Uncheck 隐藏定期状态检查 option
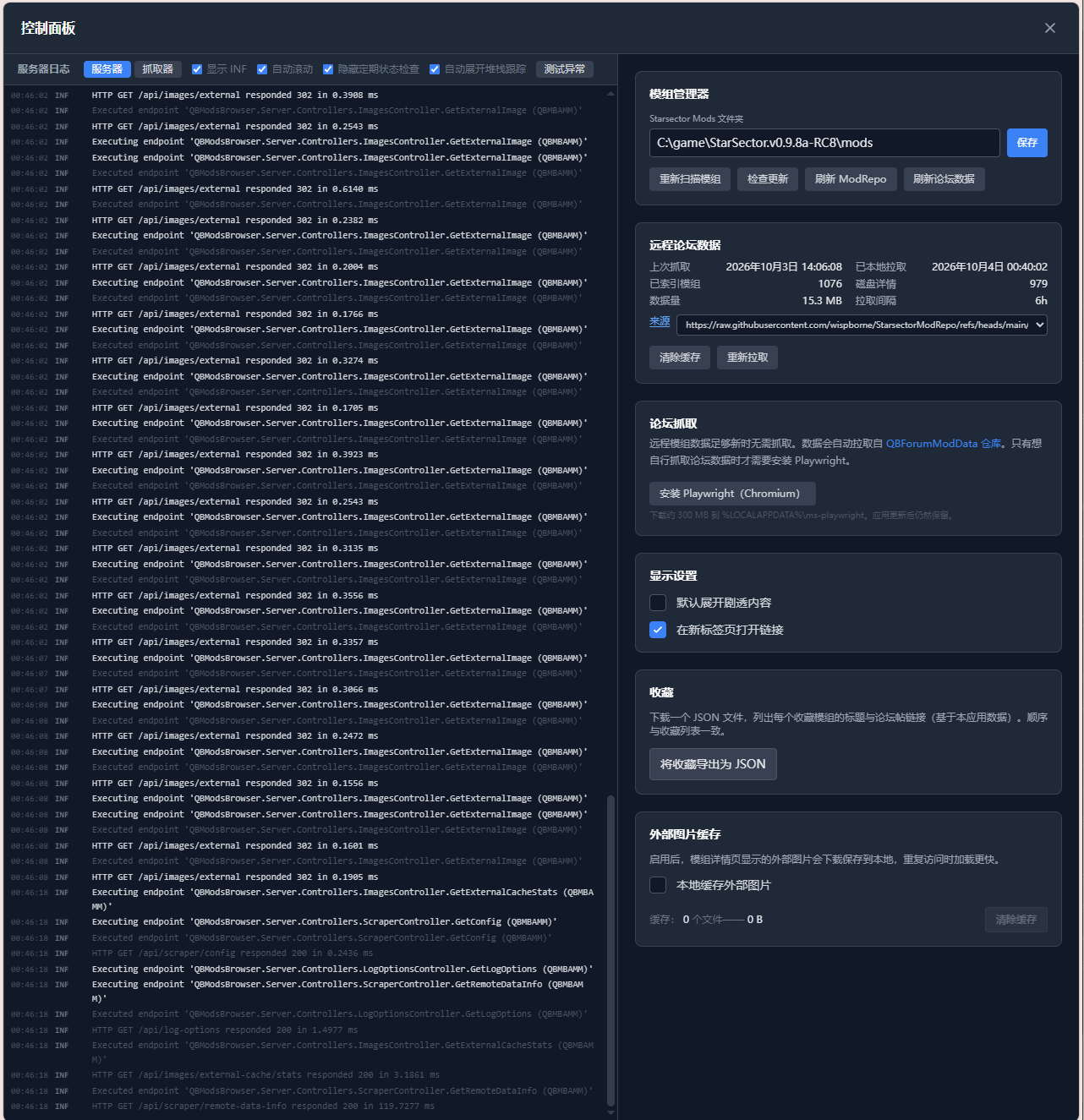Image resolution: width=1084 pixels, height=1120 pixels. point(328,69)
